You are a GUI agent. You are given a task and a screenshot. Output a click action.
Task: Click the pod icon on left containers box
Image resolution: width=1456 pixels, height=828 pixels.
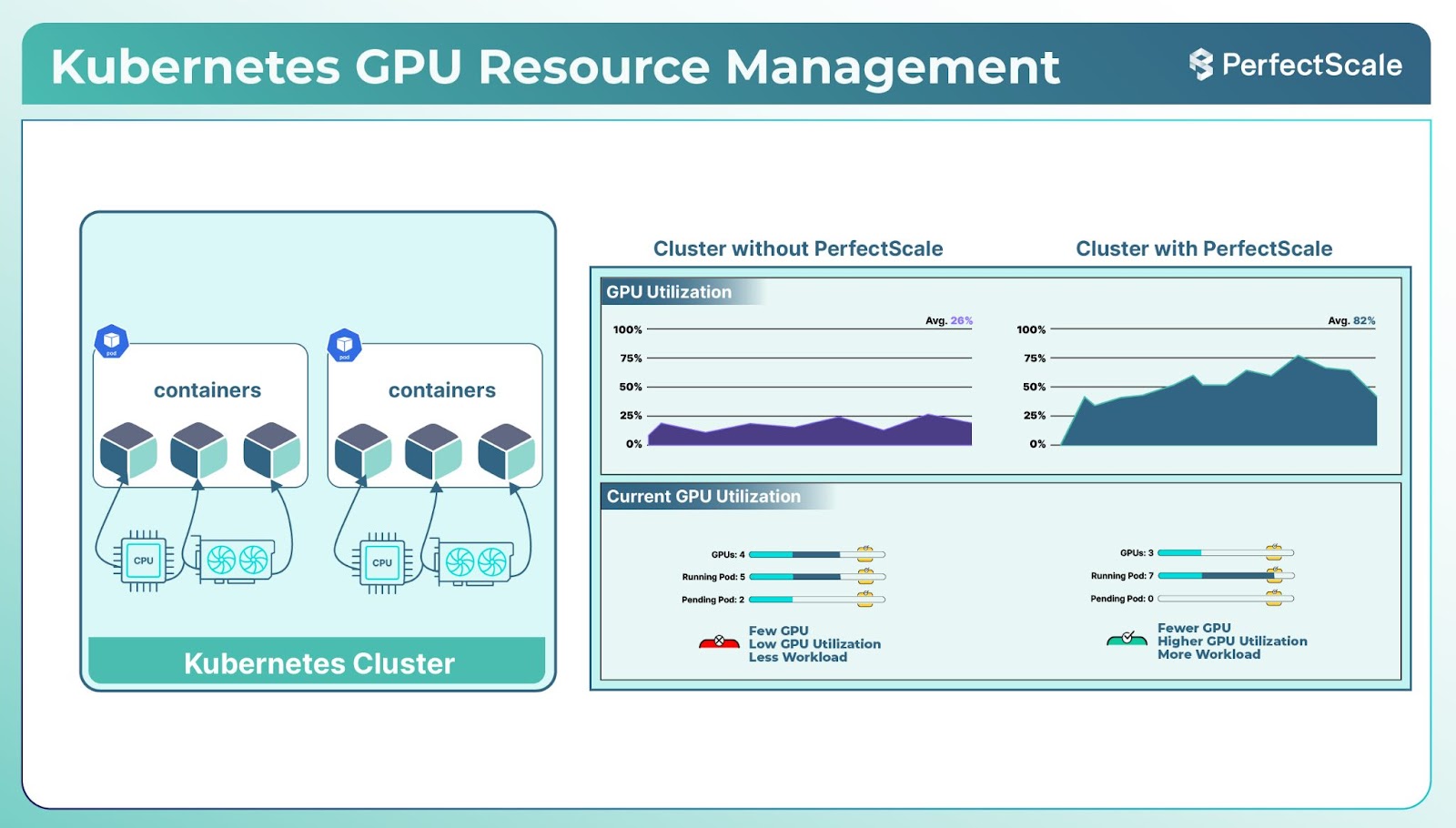[x=112, y=342]
